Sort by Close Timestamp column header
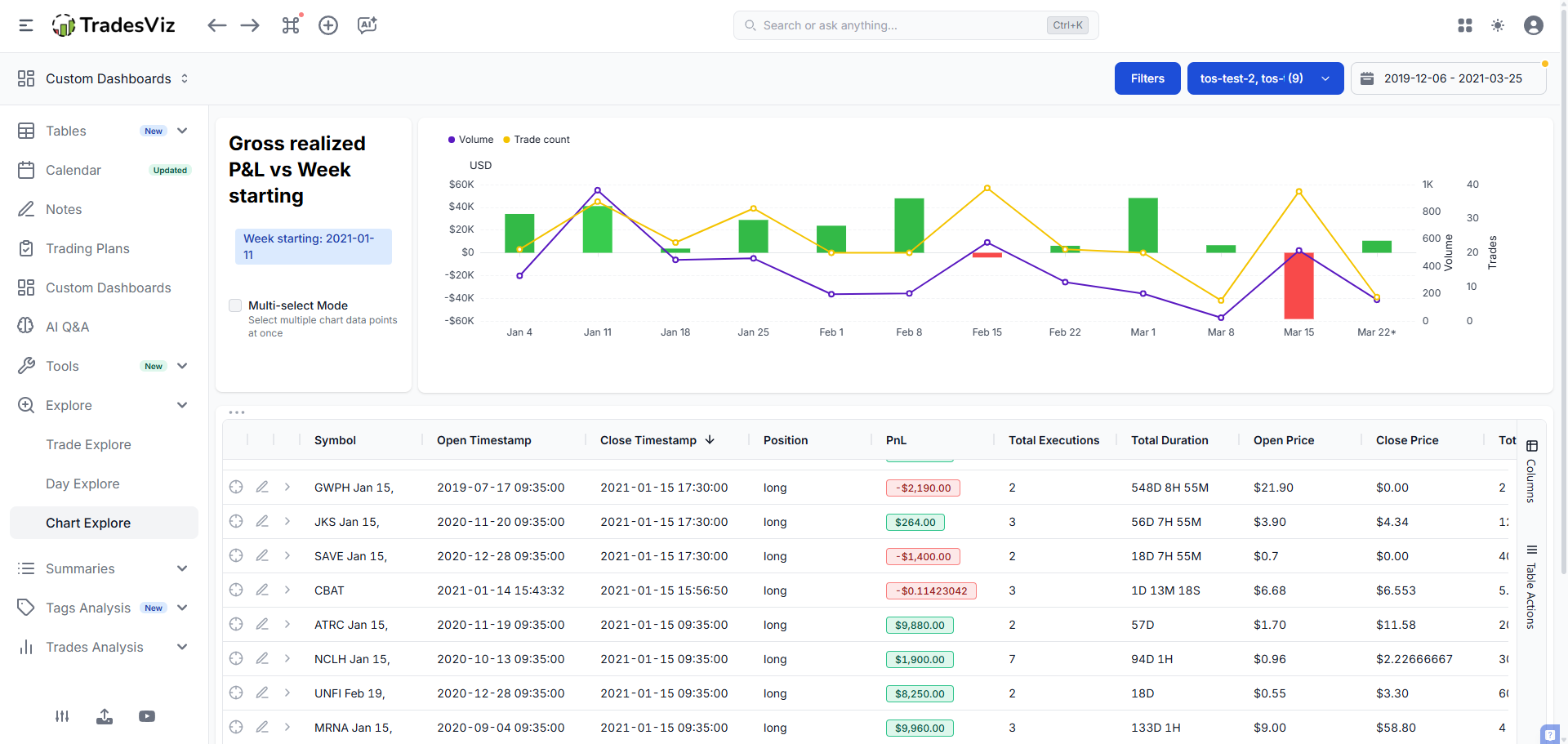The height and width of the screenshot is (744, 1568). click(x=657, y=440)
